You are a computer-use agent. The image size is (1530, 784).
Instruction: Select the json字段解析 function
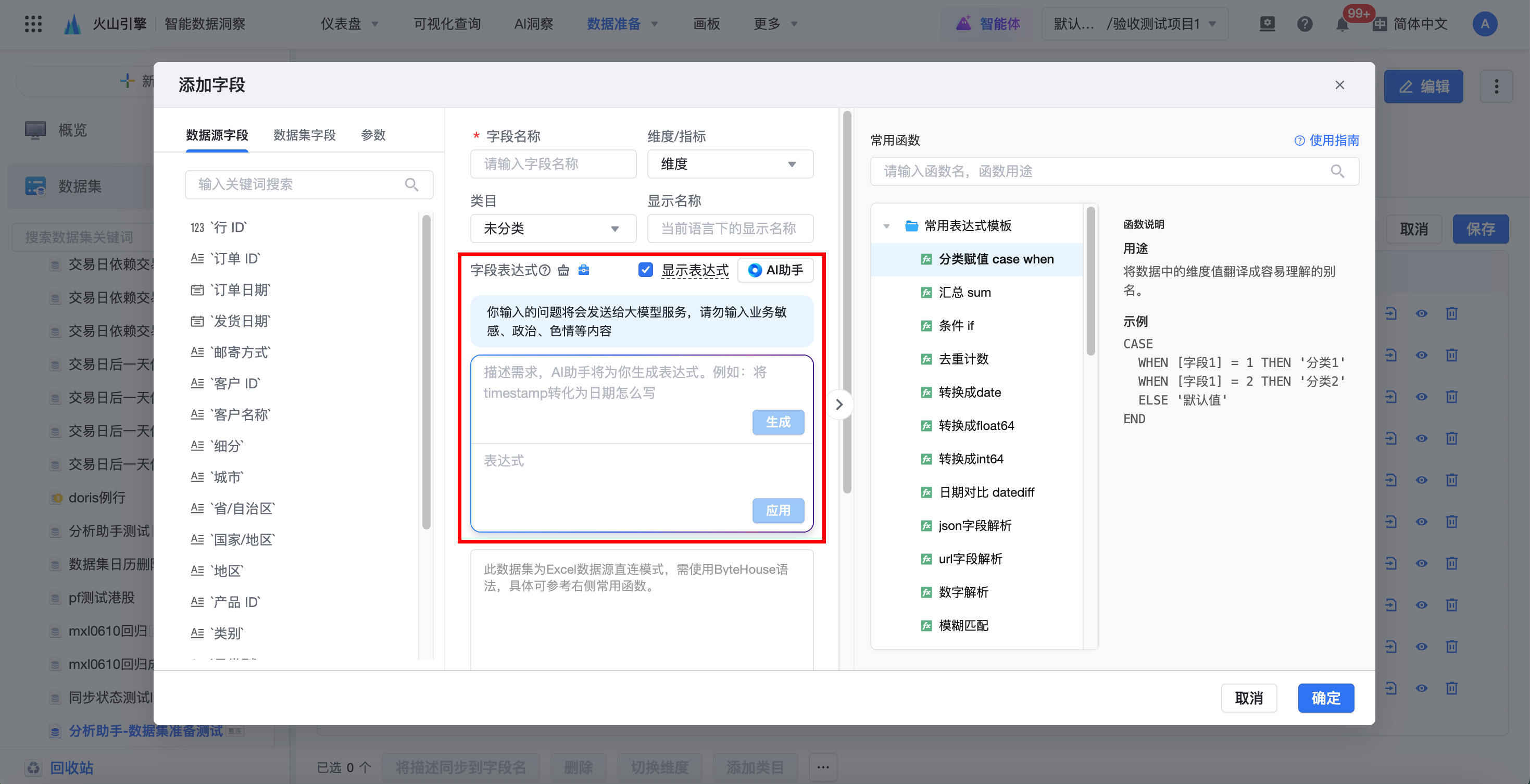click(x=977, y=526)
